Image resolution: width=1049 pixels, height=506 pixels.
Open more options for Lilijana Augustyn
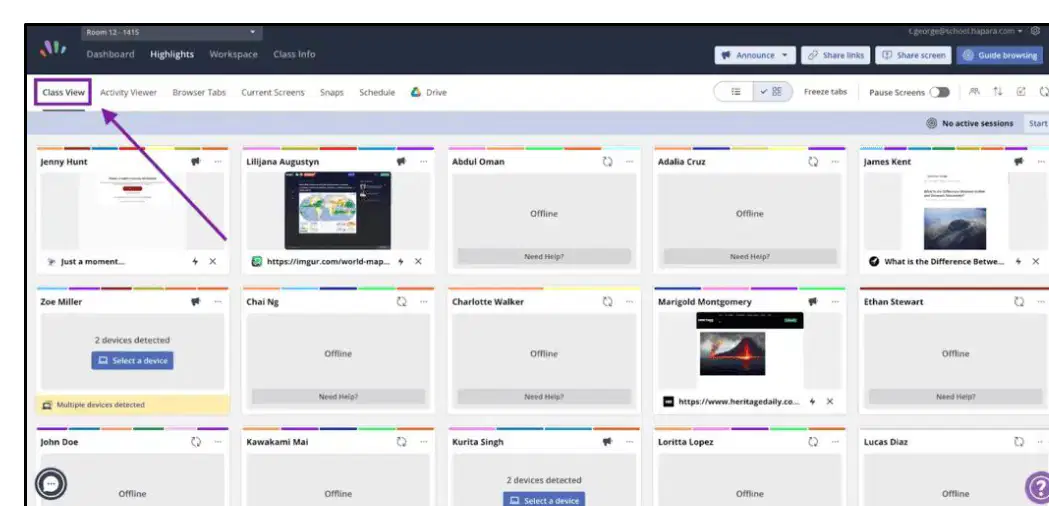point(423,162)
